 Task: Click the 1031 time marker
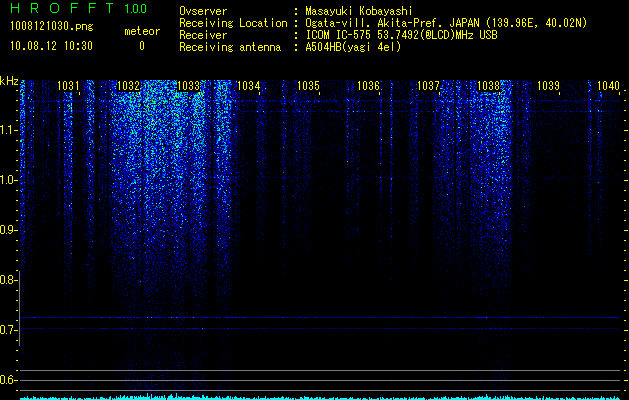click(x=68, y=85)
